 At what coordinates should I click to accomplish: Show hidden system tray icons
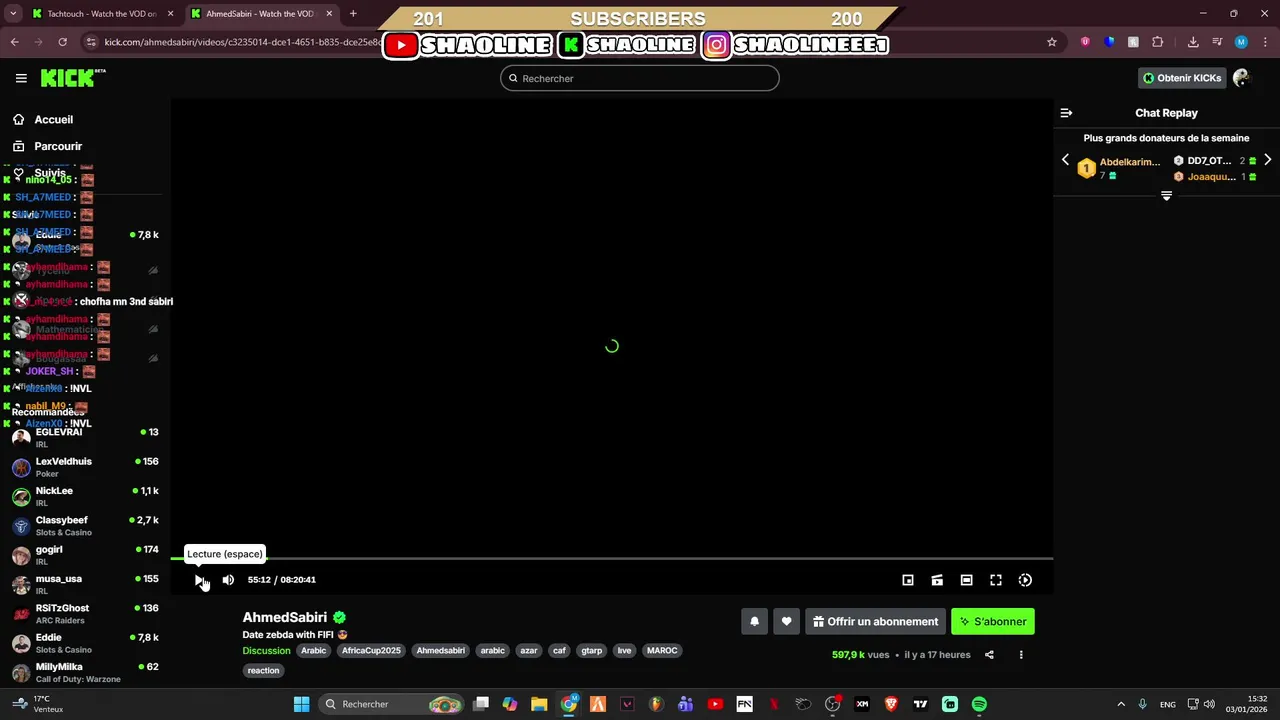click(x=1121, y=704)
